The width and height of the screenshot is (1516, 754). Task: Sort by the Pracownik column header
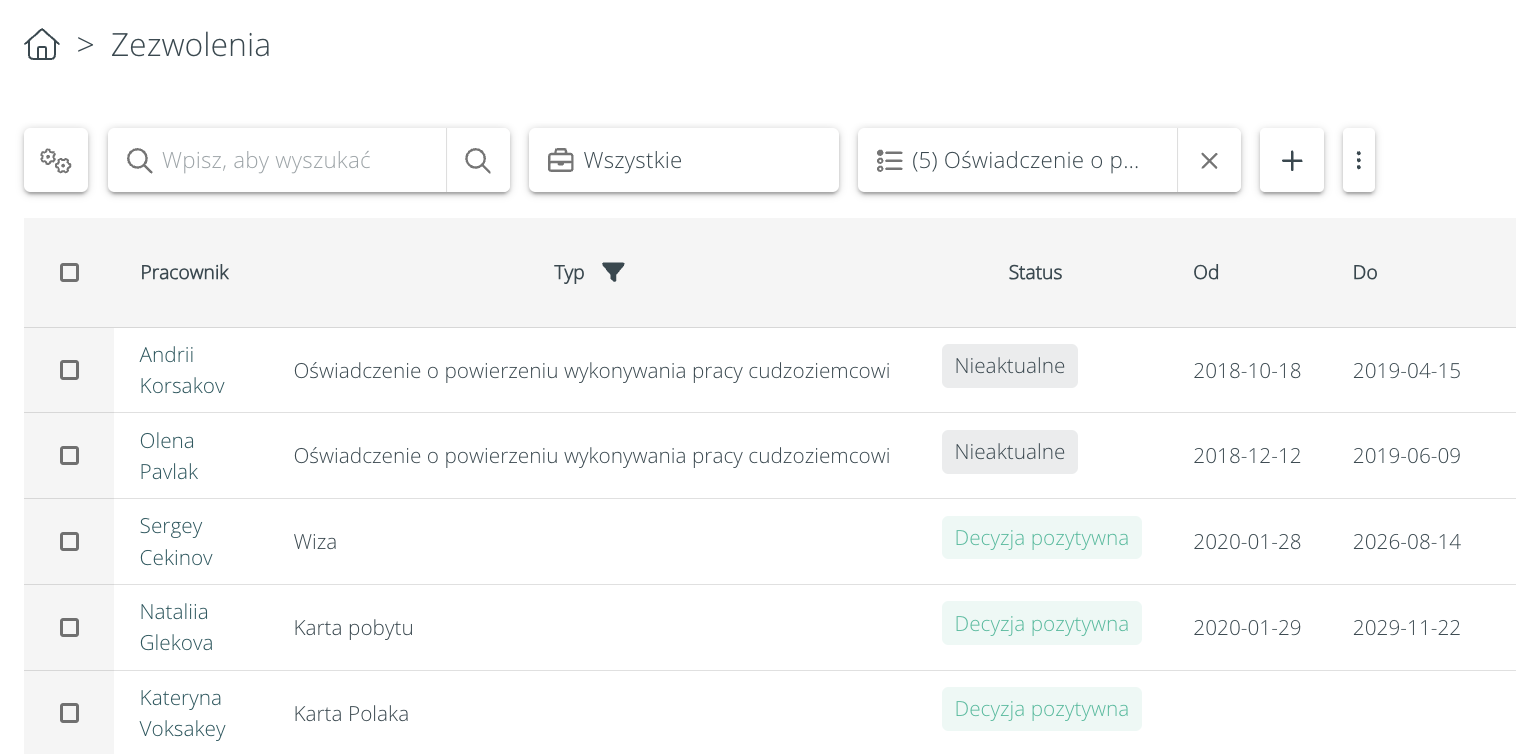pyautogui.click(x=184, y=272)
